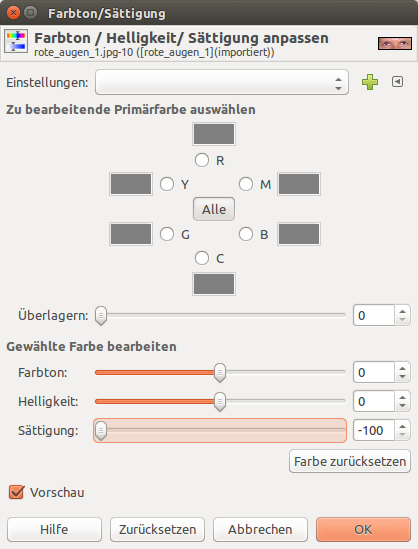
Task: Open the small arrow settings menu icon
Action: click(397, 82)
